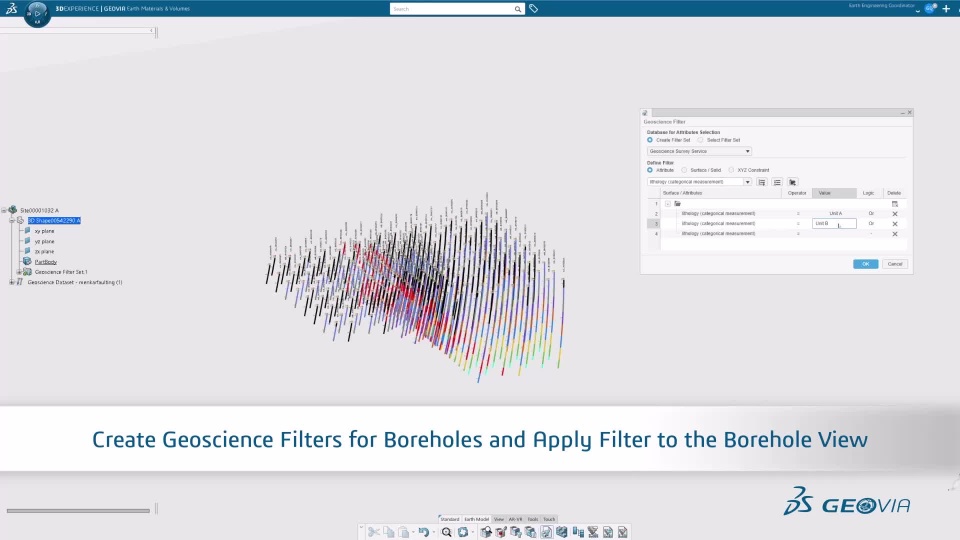Click OK in Geoscience Filter dialog
Image resolution: width=960 pixels, height=540 pixels.
tap(865, 264)
